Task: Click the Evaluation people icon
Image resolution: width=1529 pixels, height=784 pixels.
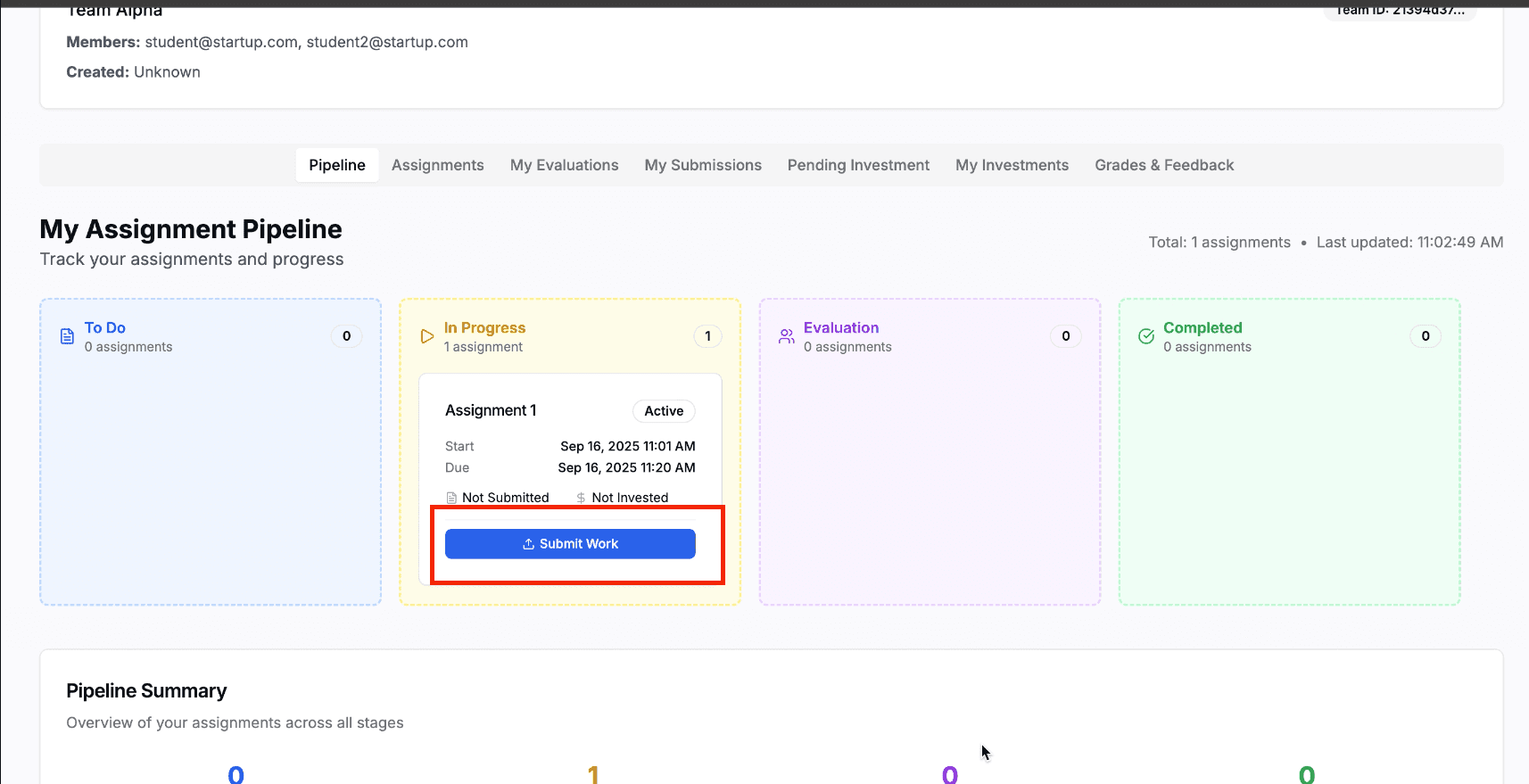Action: [787, 336]
